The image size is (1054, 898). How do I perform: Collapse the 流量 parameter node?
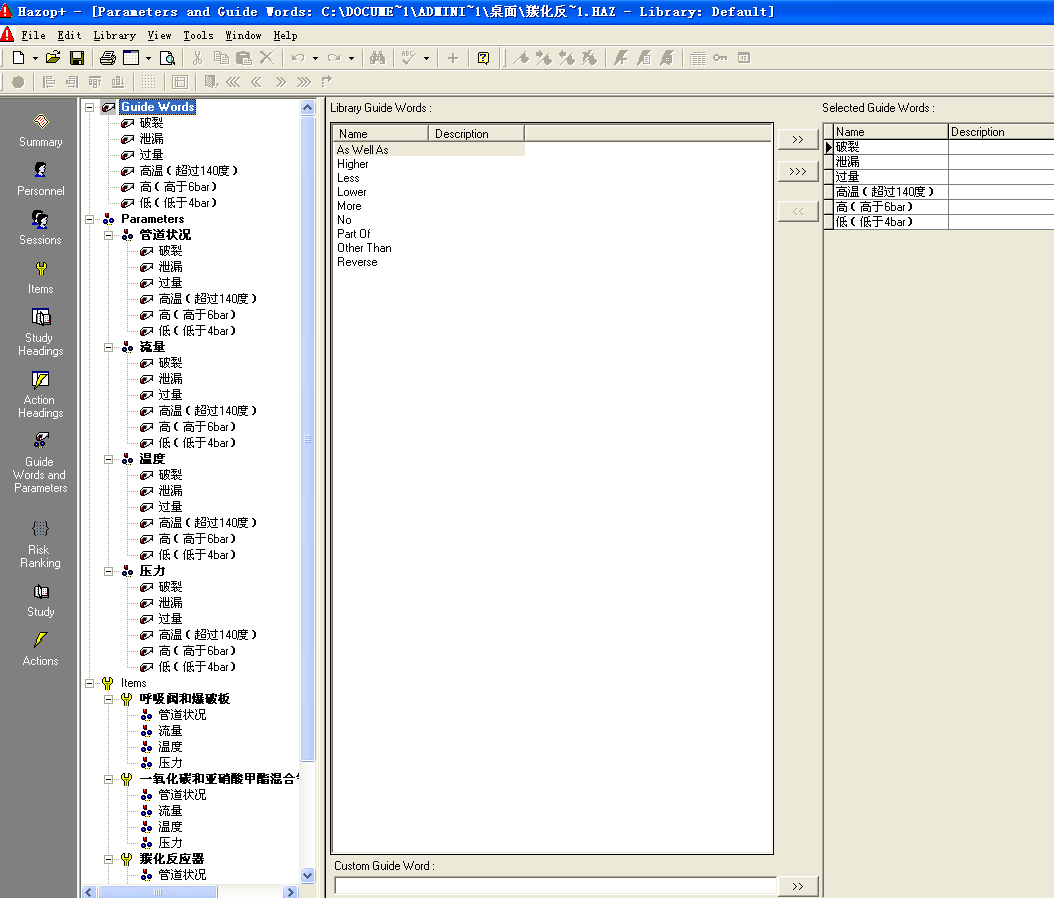(x=108, y=348)
